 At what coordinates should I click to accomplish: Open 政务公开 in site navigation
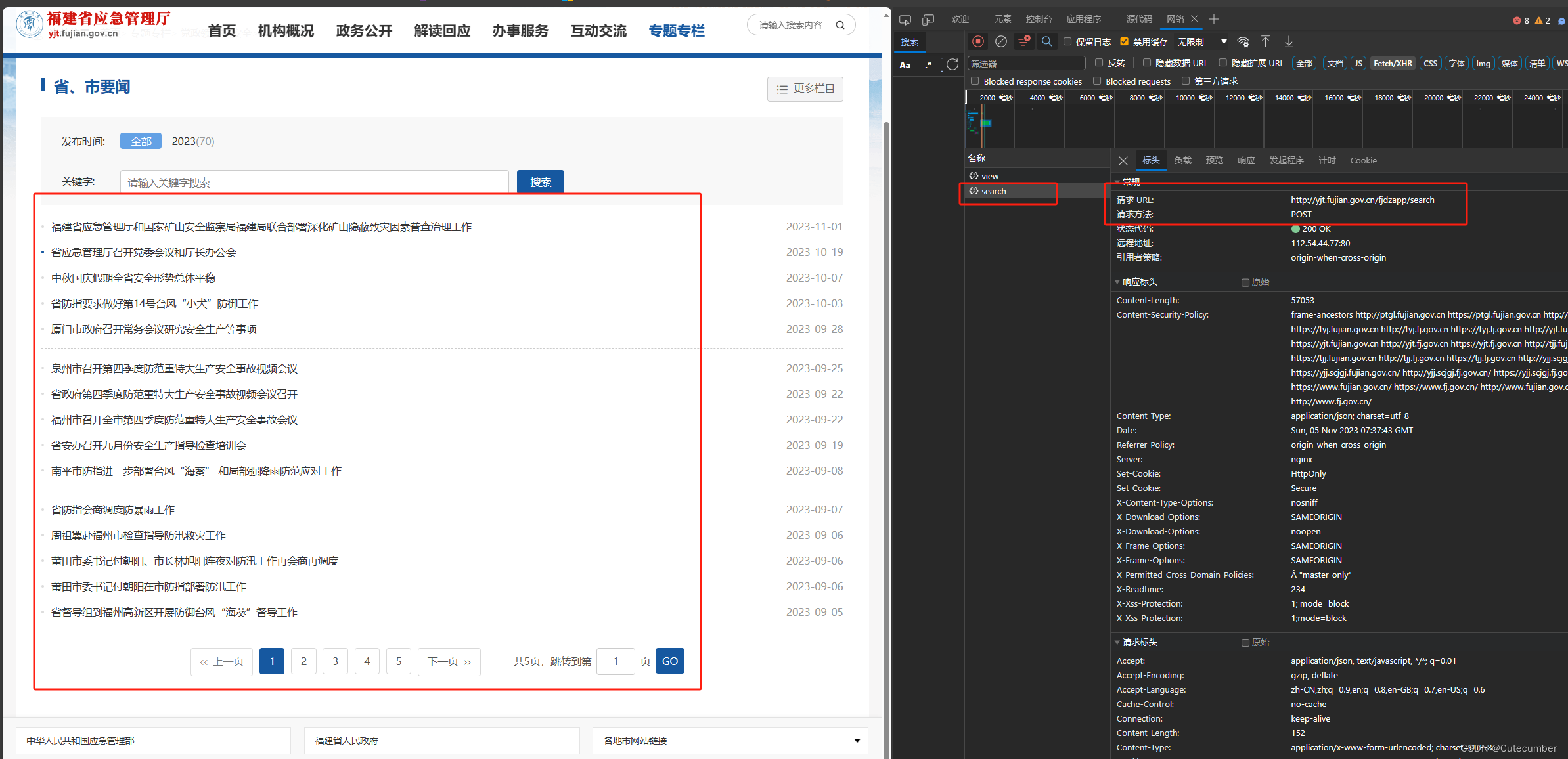(x=364, y=31)
